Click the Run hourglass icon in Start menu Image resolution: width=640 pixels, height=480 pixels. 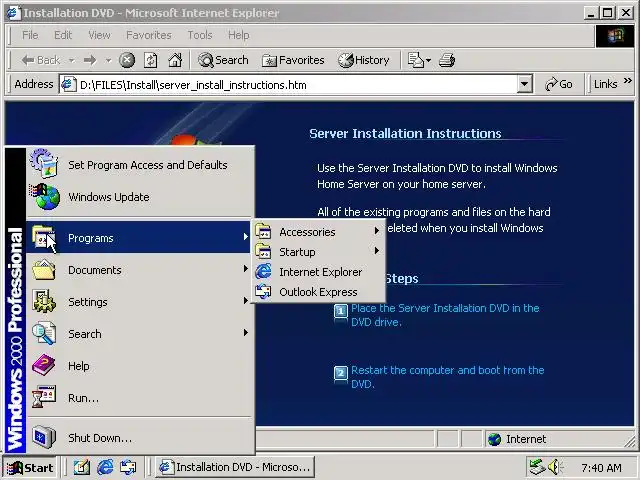pos(43,397)
